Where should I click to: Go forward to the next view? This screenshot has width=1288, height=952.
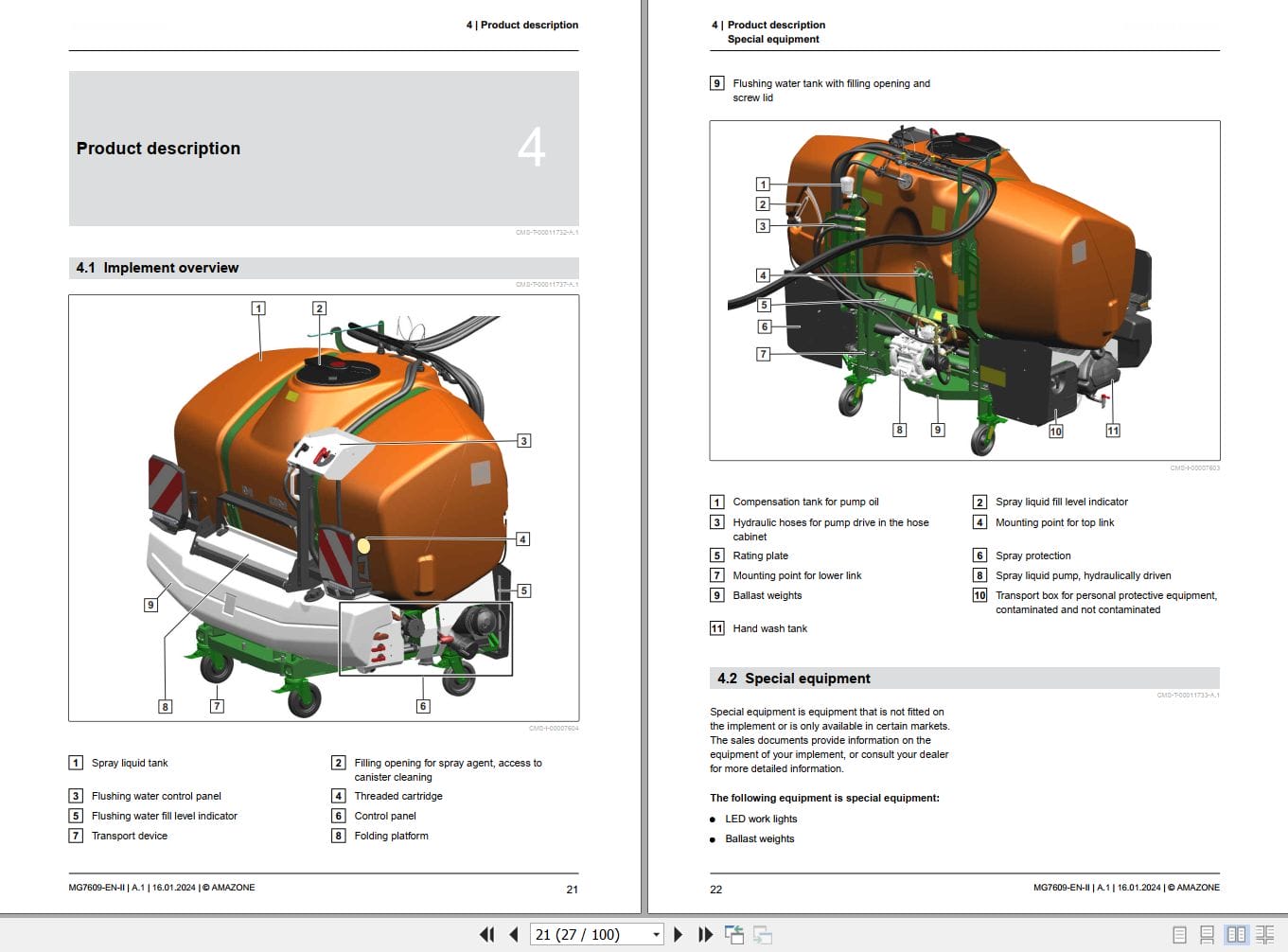tap(763, 935)
